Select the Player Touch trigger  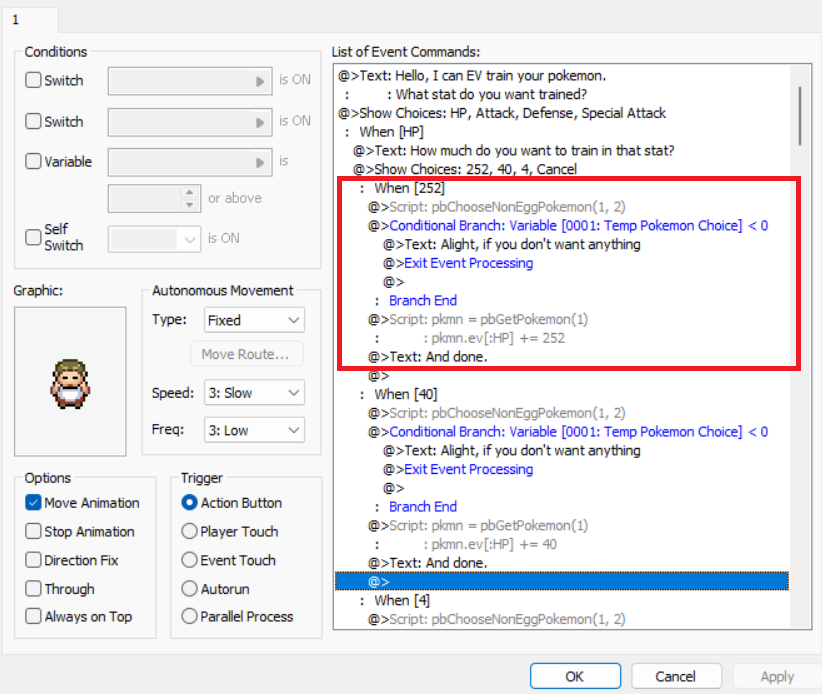pyautogui.click(x=189, y=531)
